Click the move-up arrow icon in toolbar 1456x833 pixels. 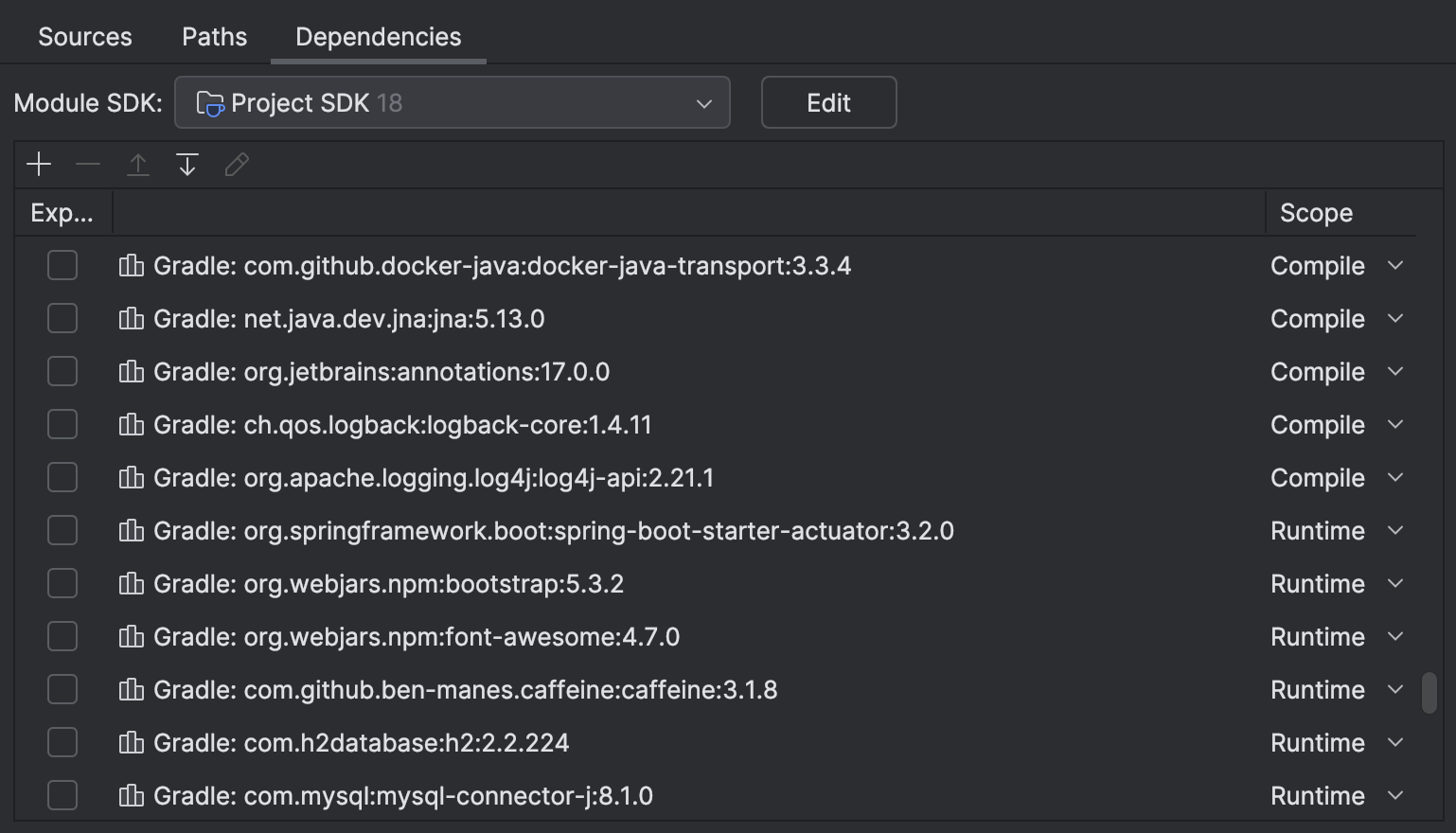pos(137,164)
